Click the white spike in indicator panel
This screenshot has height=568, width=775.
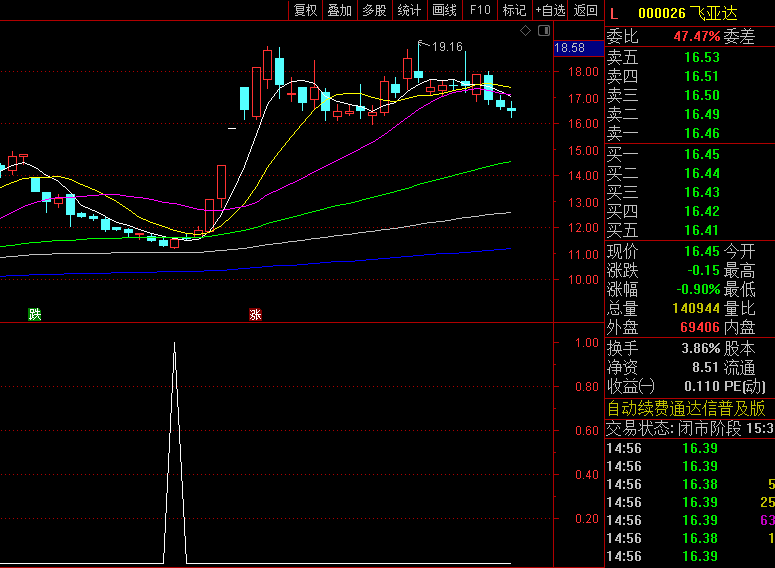(x=174, y=452)
